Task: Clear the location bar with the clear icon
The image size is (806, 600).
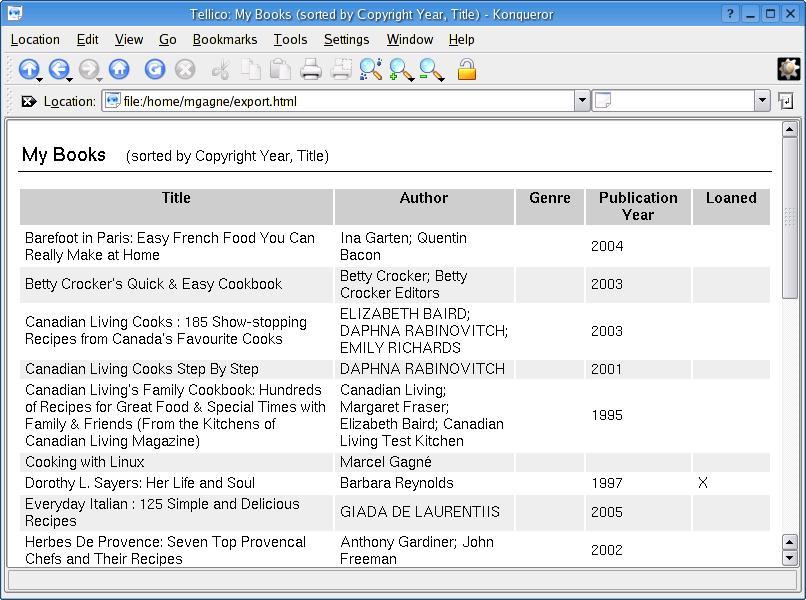Action: (29, 101)
